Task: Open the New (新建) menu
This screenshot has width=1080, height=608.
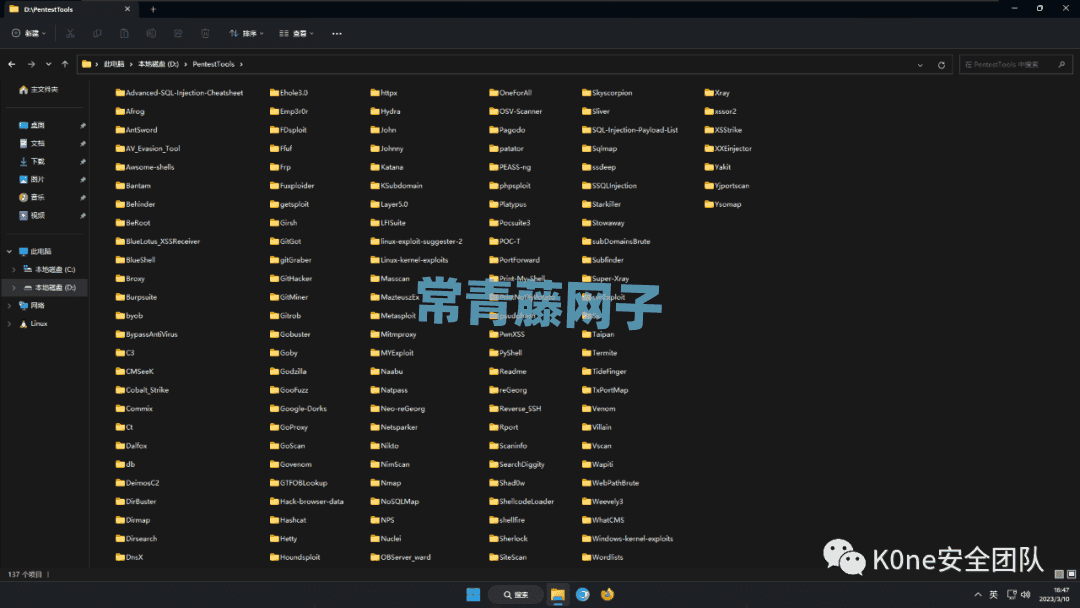Action: pos(29,33)
